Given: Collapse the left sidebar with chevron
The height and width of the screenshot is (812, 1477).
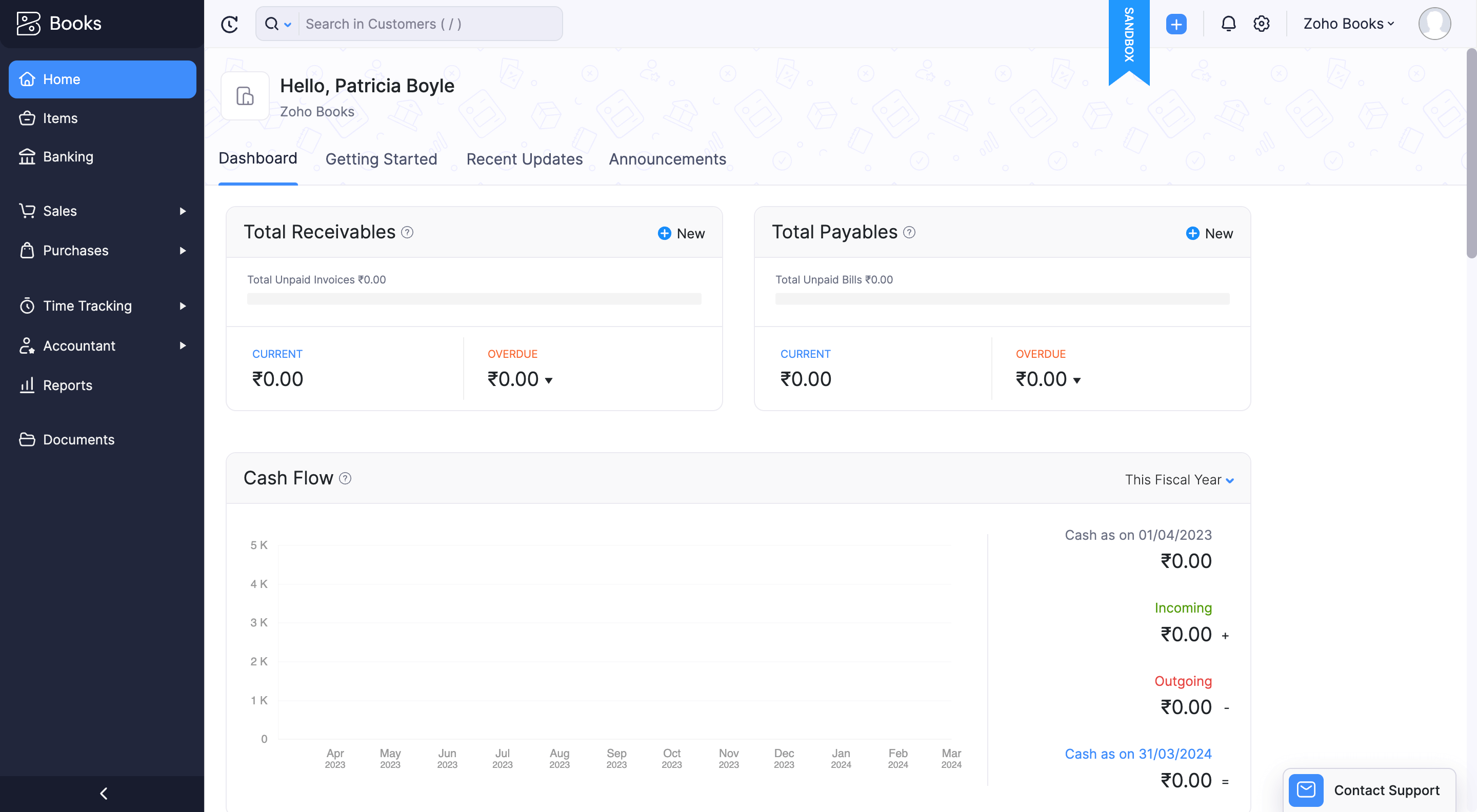Looking at the screenshot, I should click(x=103, y=793).
